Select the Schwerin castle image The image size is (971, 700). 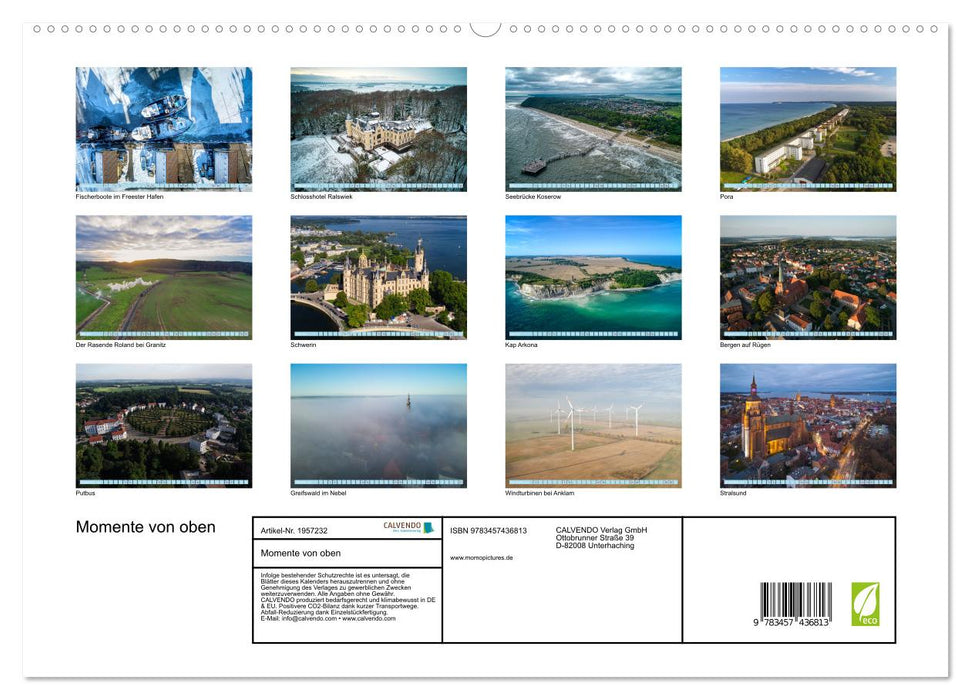[377, 278]
